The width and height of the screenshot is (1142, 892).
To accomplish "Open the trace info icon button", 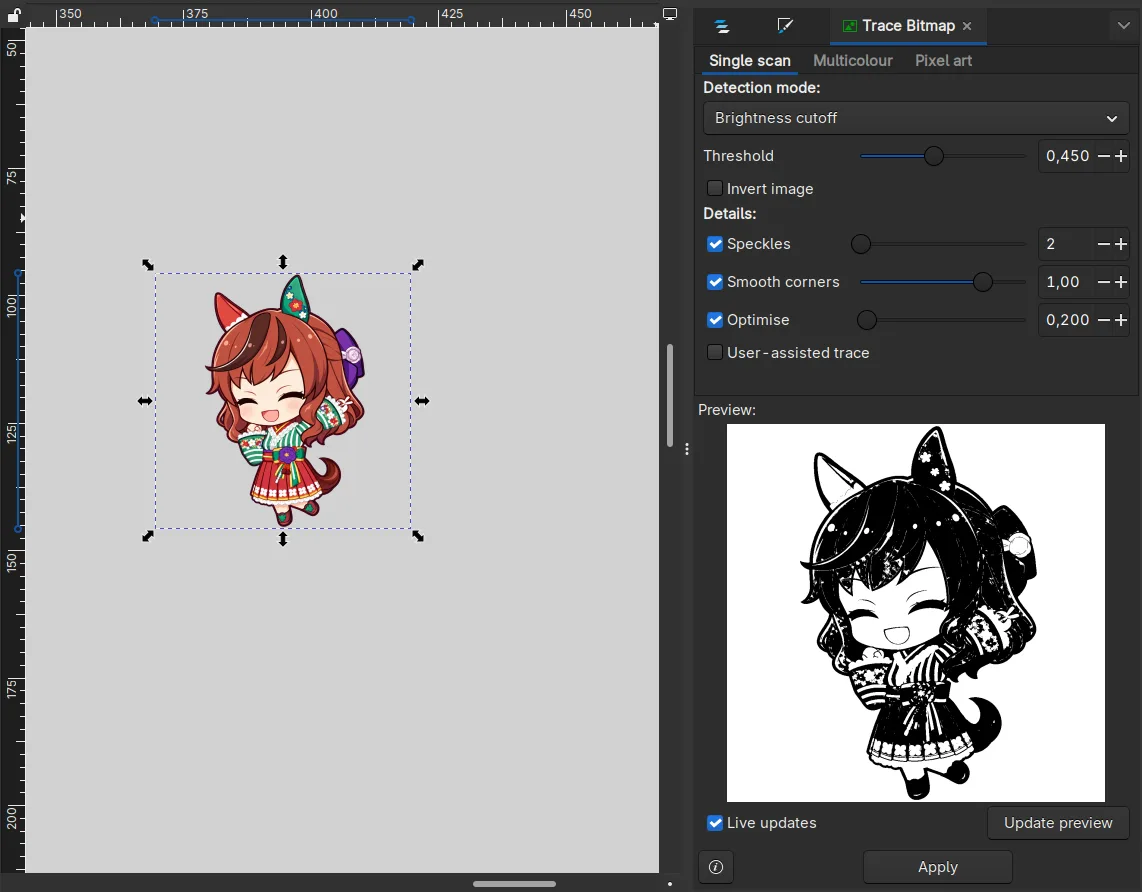I will [716, 867].
